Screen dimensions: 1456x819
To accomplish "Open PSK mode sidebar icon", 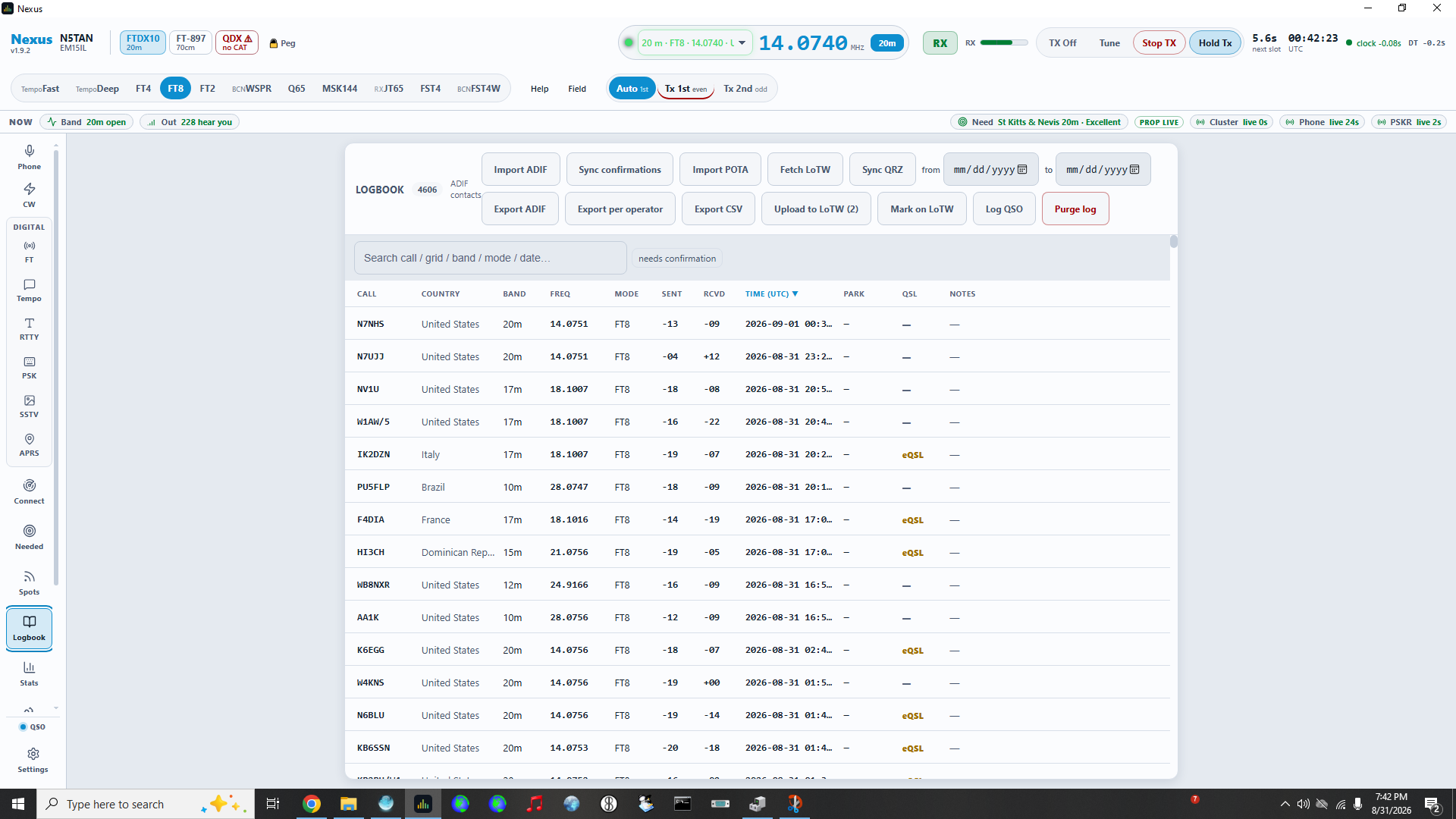I will tap(29, 368).
